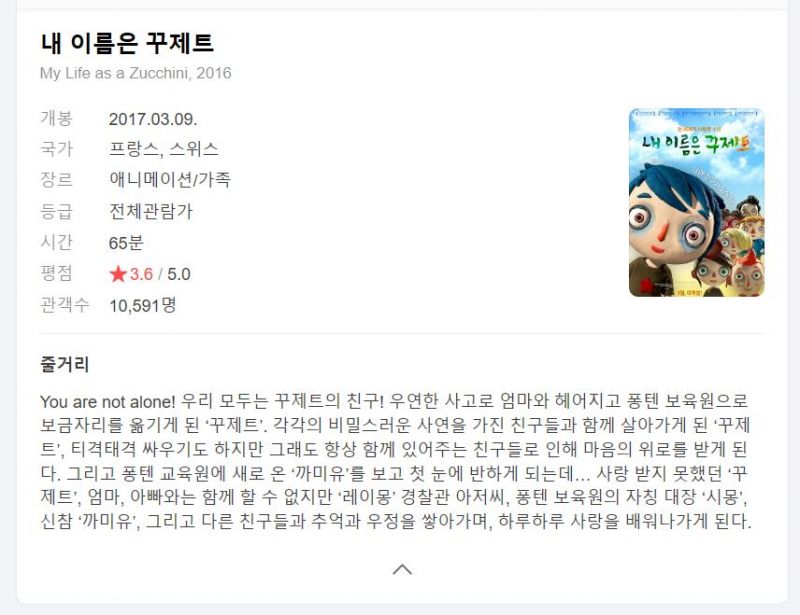Click the movie title 내 이름은 꾸제트

tap(127, 43)
